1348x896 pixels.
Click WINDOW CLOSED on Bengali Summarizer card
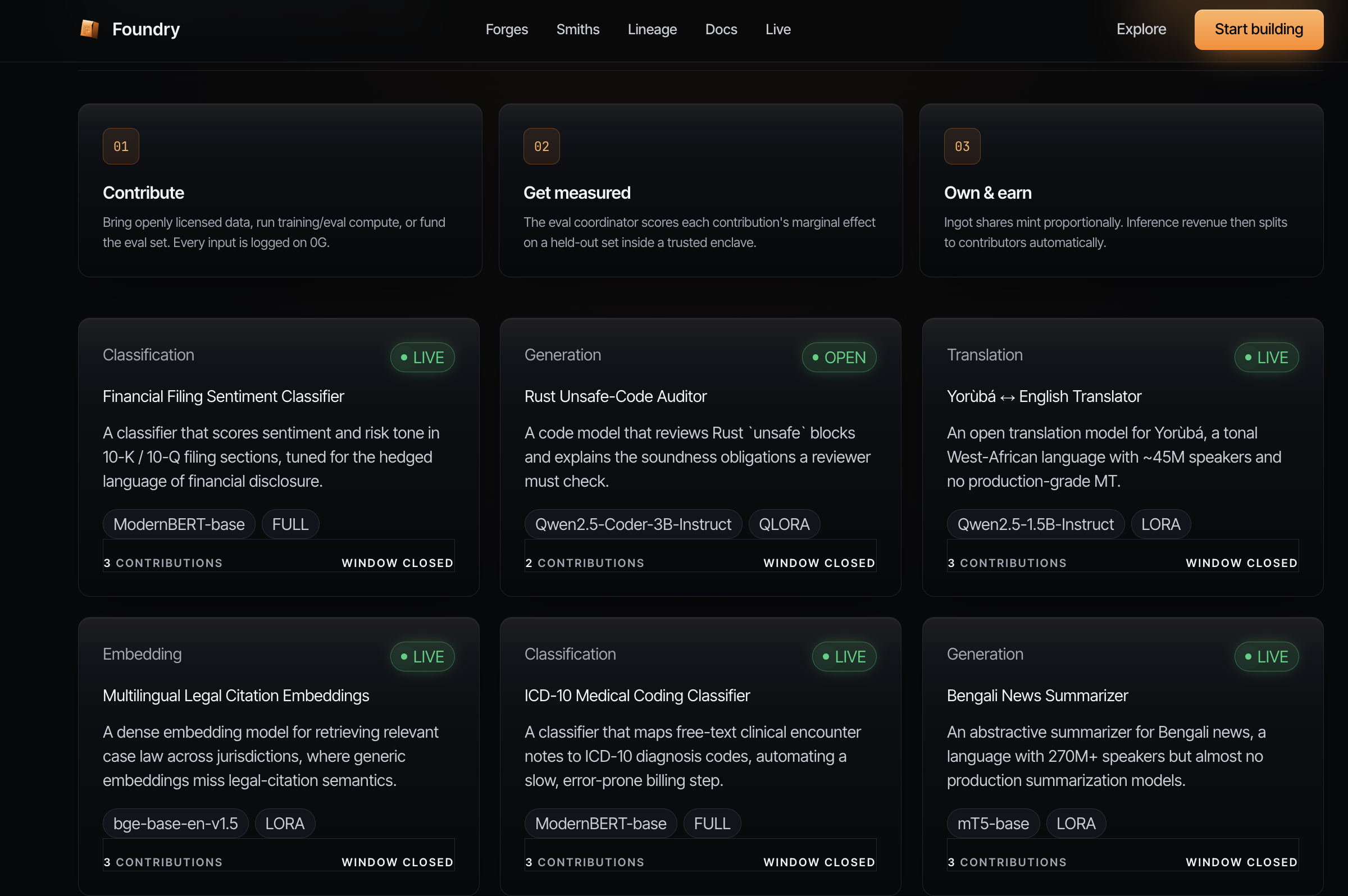click(x=1241, y=862)
